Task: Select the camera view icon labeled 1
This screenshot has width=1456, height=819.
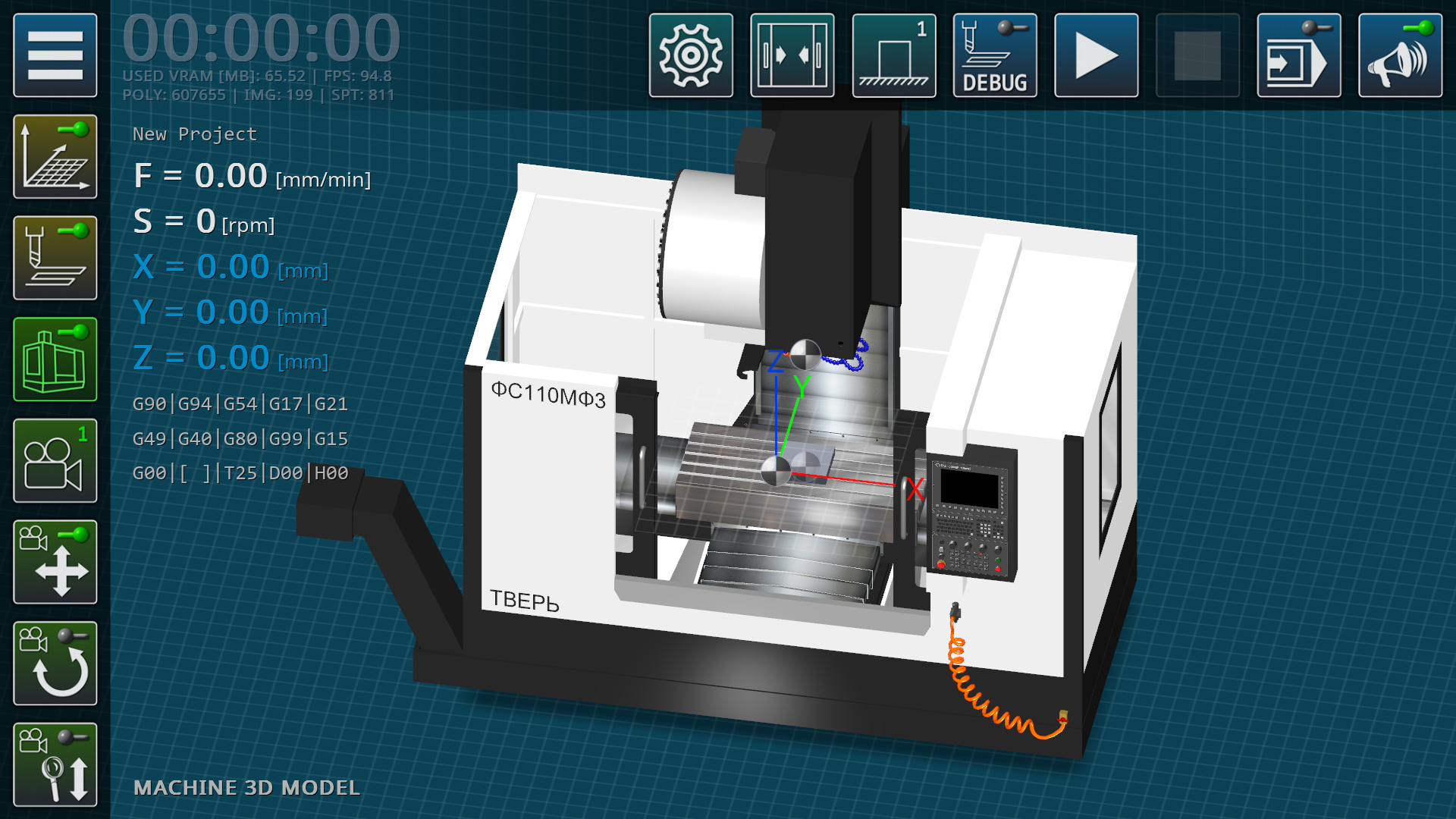Action: point(55,460)
